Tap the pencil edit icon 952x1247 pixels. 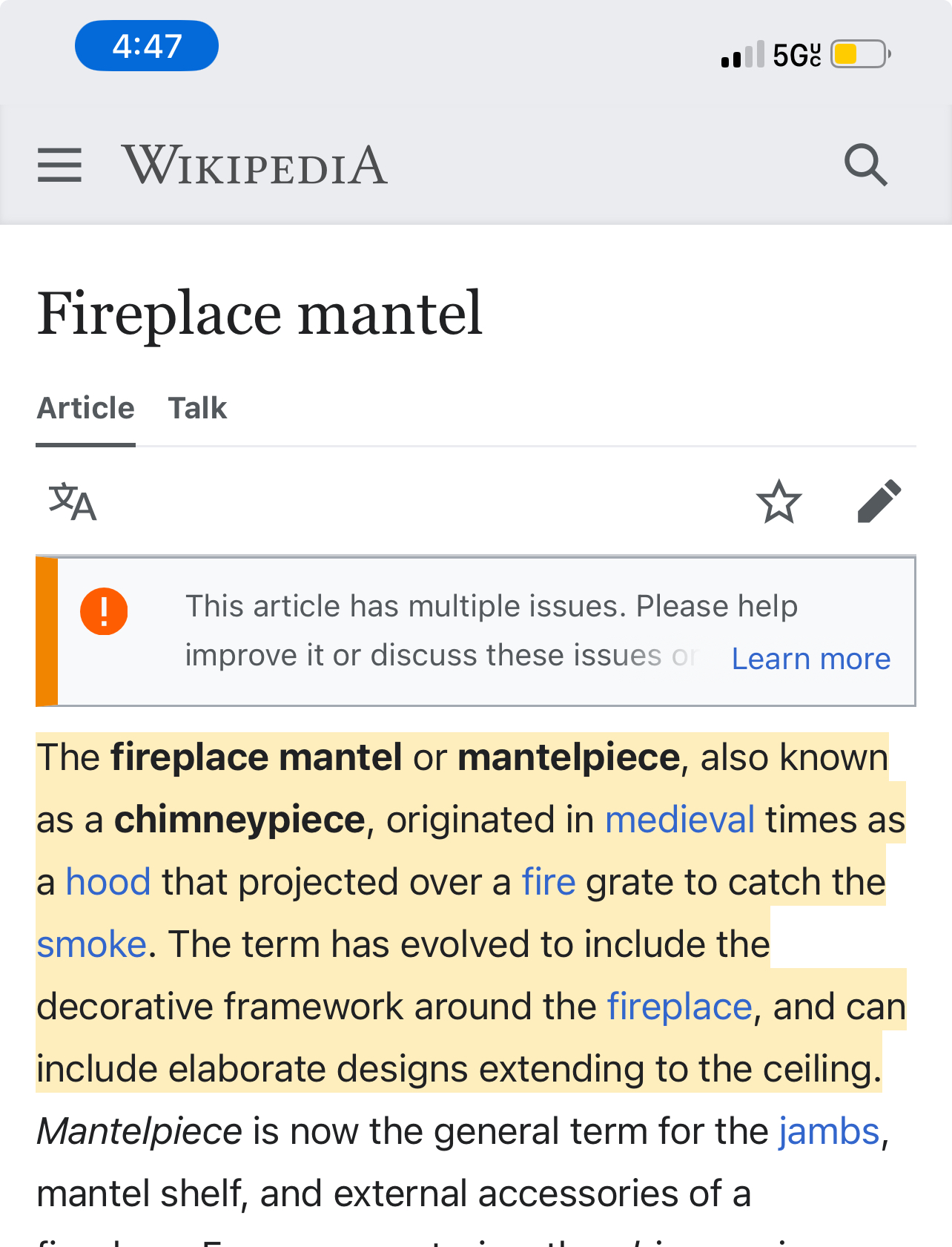pyautogui.click(x=879, y=502)
